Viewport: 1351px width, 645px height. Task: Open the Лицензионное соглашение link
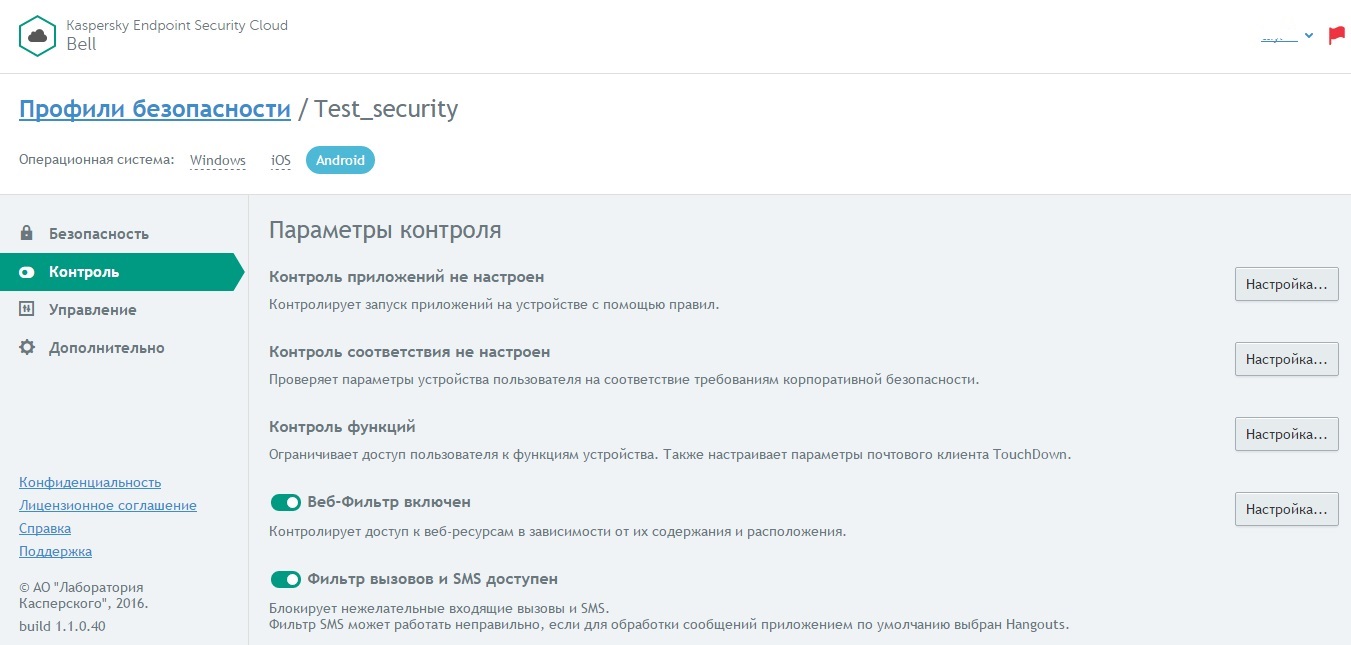tap(108, 505)
